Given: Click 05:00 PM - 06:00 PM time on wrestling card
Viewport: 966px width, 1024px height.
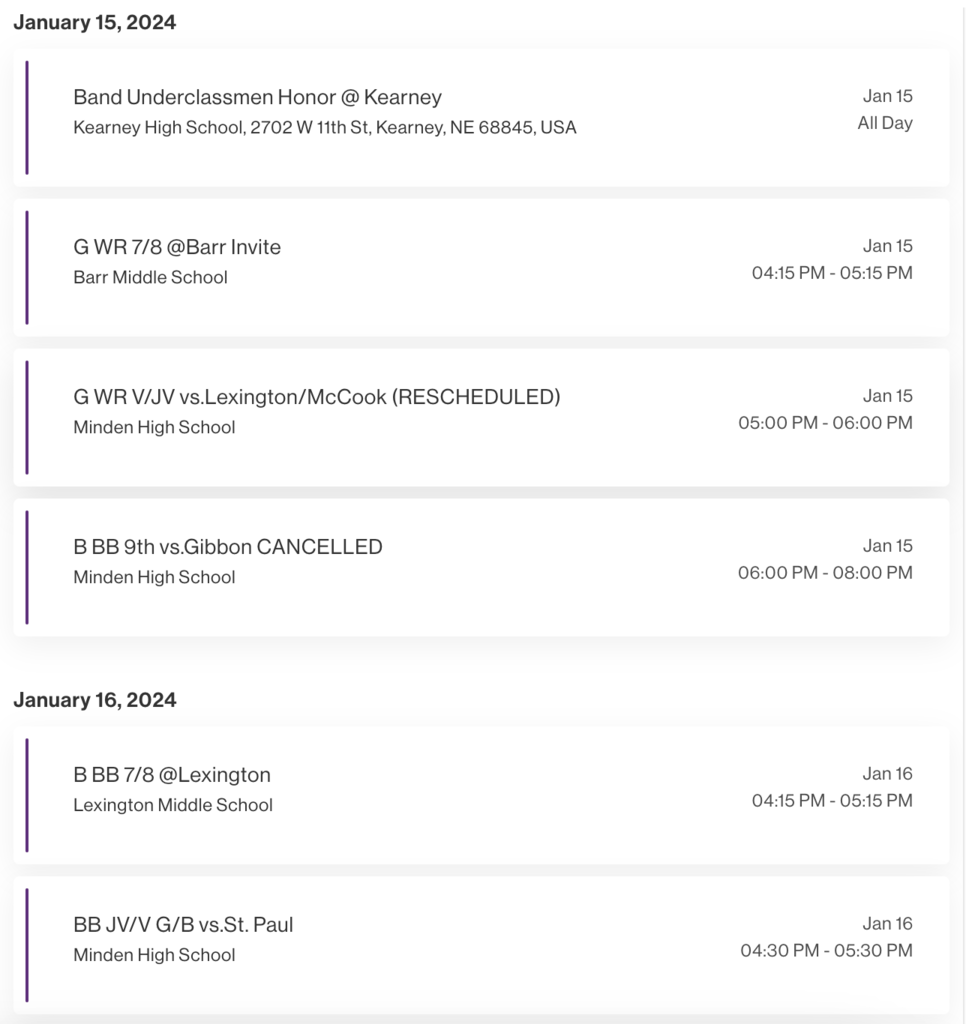Looking at the screenshot, I should pyautogui.click(x=826, y=423).
